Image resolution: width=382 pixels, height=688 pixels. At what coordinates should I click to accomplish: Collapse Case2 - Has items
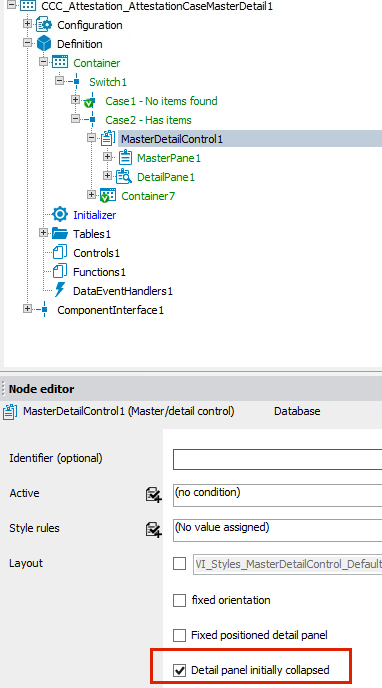[75, 119]
